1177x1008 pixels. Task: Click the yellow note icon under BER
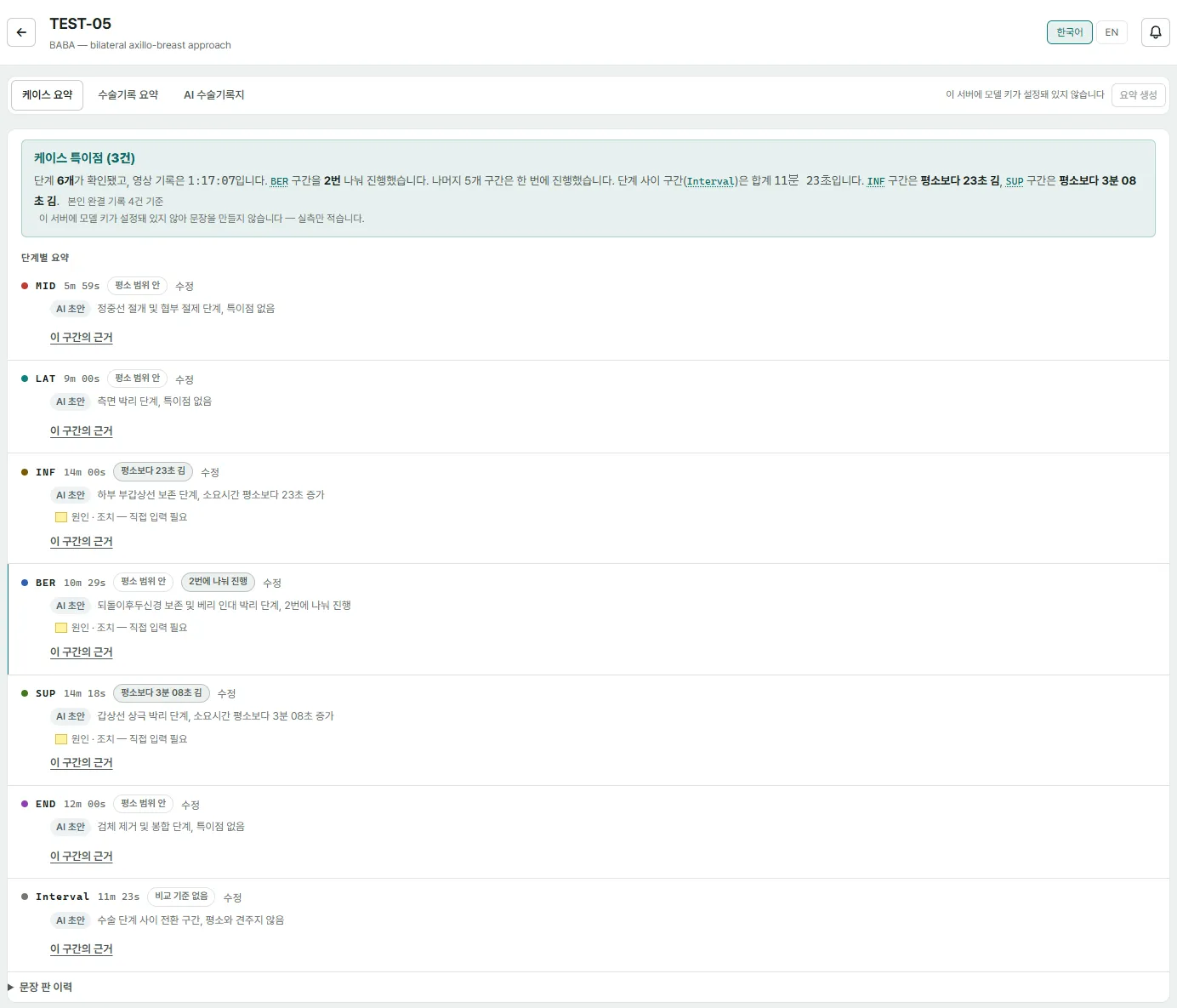(61, 628)
